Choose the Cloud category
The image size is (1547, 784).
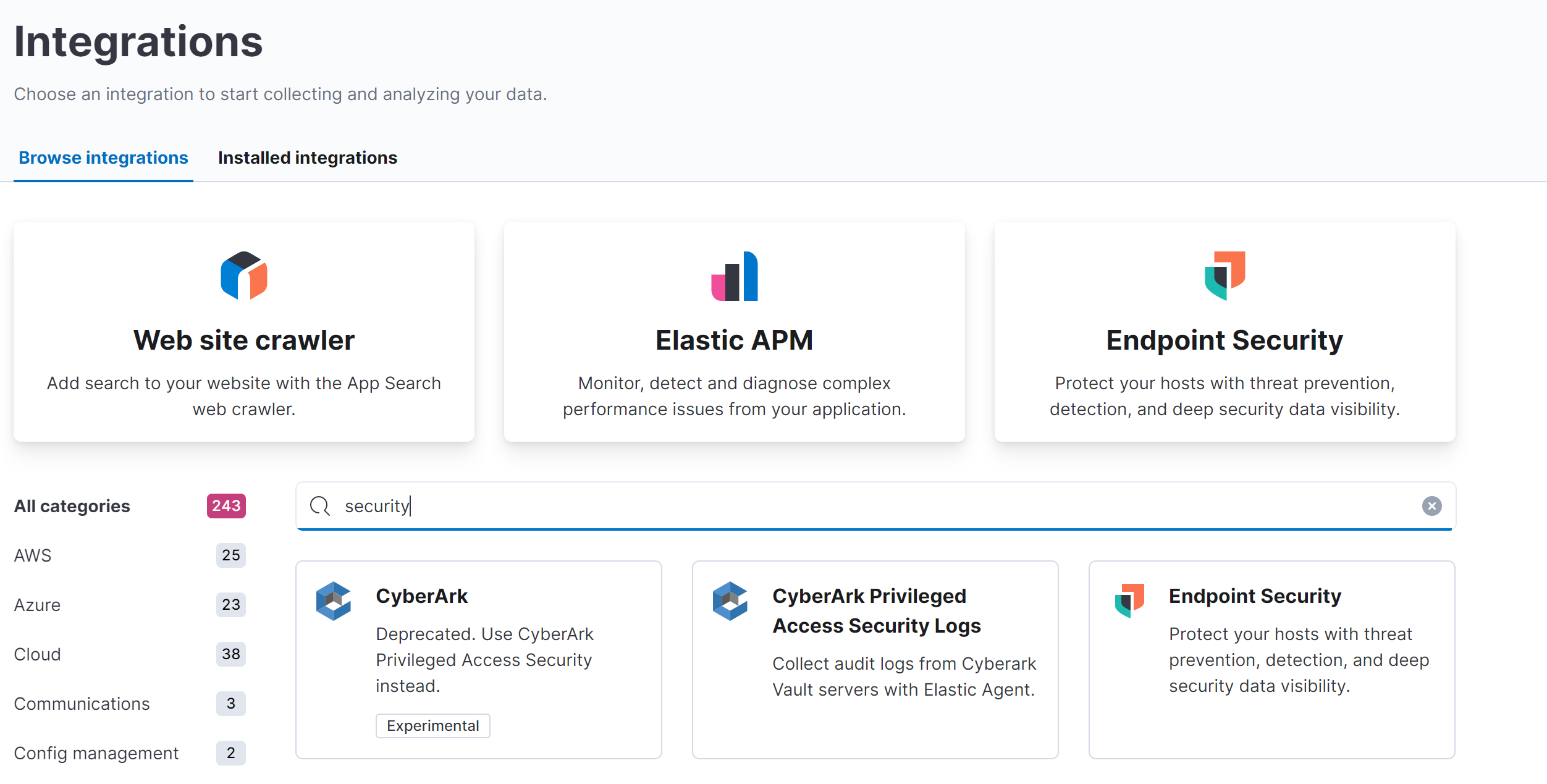click(37, 654)
